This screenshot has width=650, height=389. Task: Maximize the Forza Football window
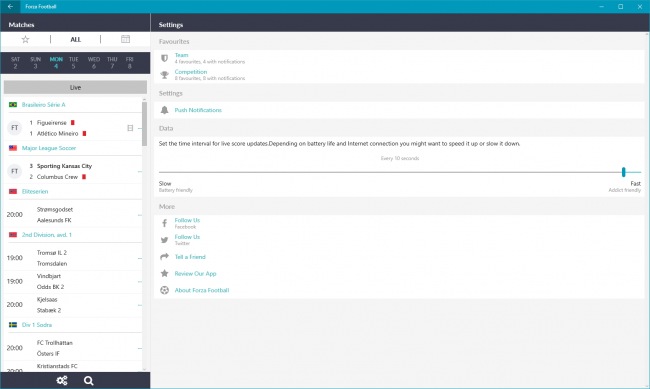[x=621, y=6]
